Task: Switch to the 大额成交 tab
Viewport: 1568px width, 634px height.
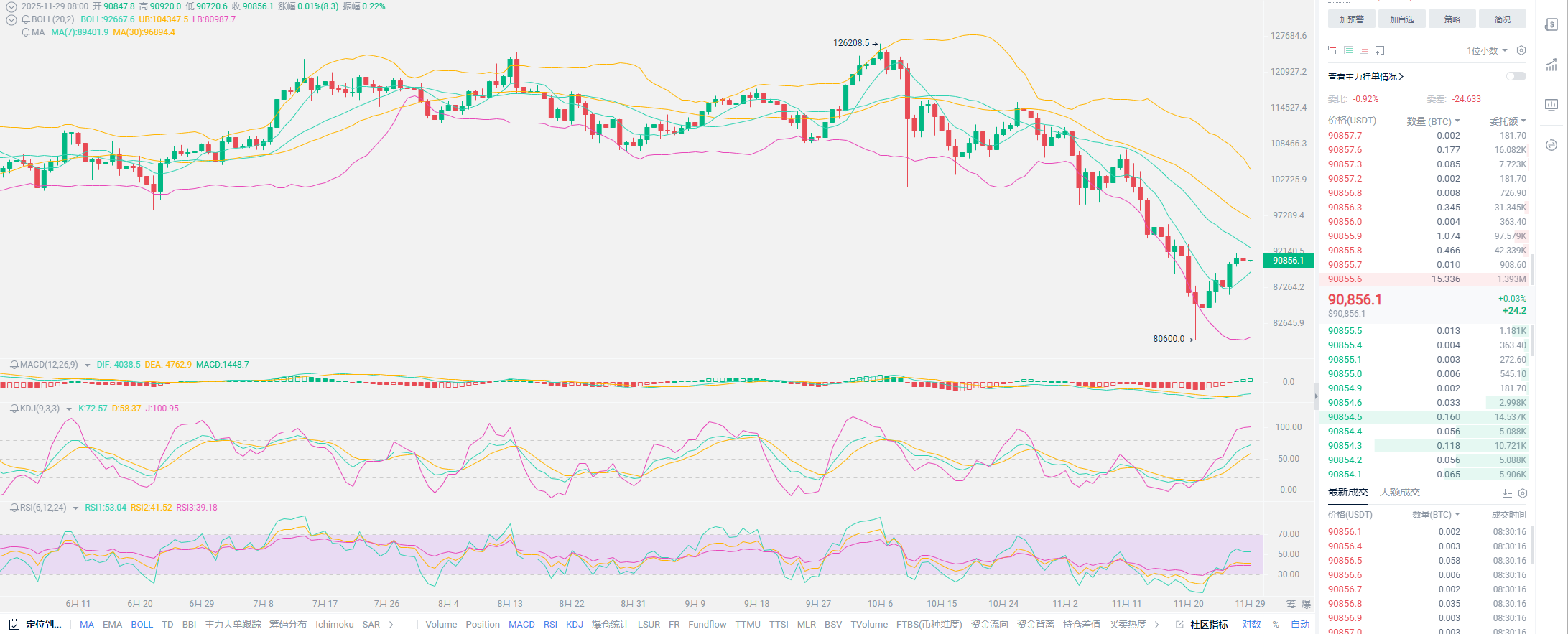Action: point(1399,492)
